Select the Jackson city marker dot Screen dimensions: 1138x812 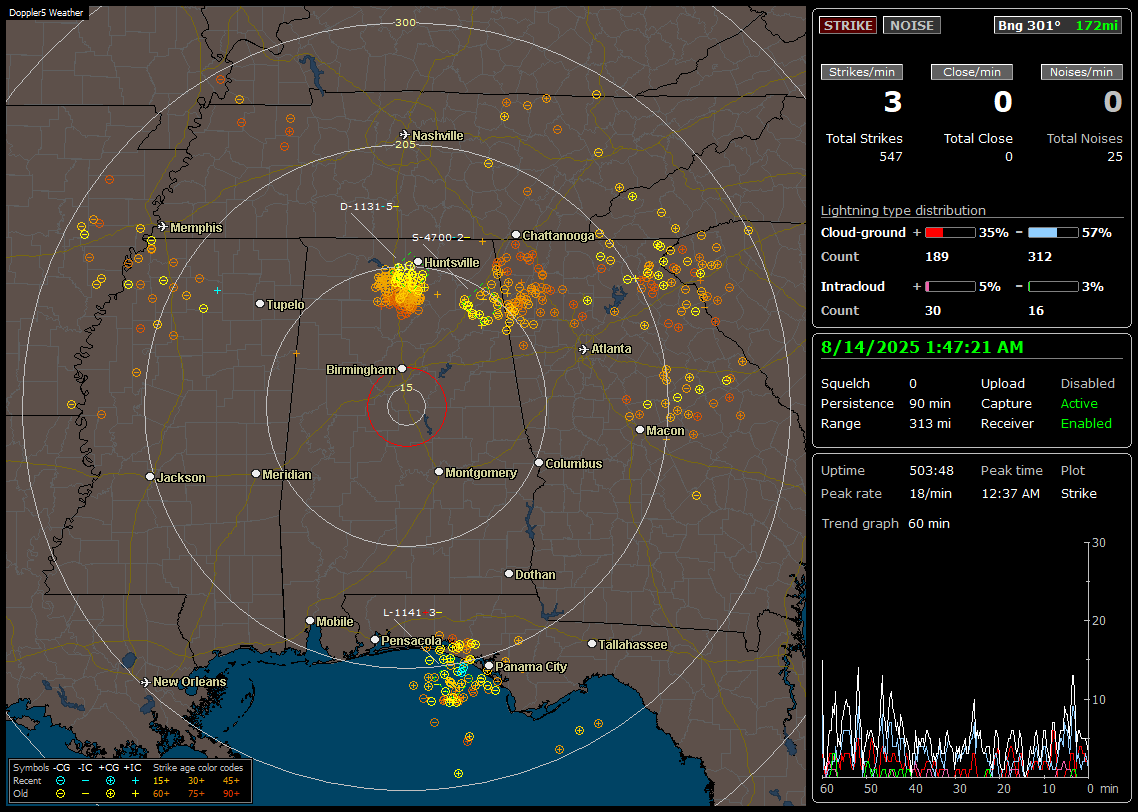coord(150,477)
